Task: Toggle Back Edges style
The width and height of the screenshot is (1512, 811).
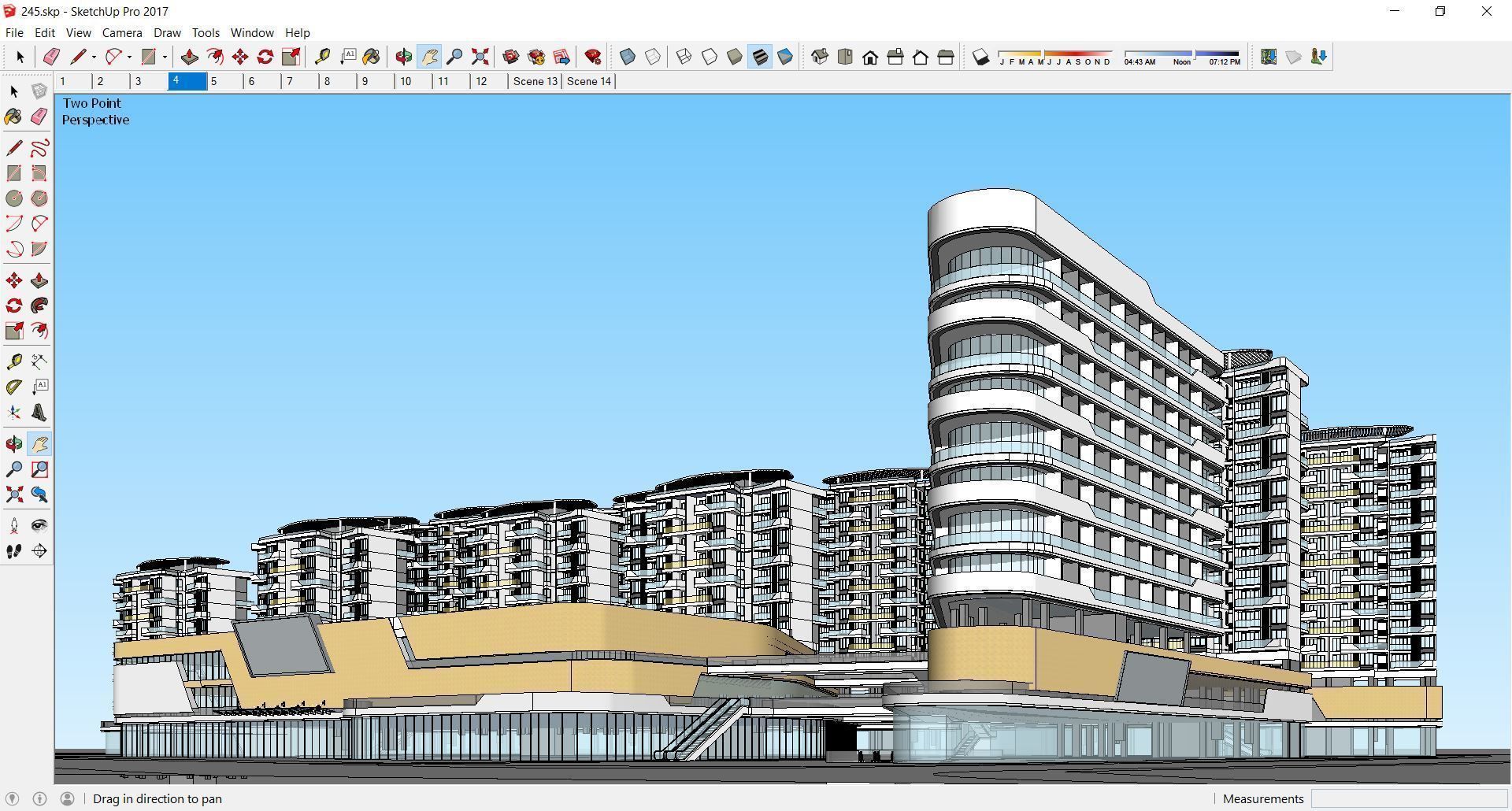Action: coord(653,57)
